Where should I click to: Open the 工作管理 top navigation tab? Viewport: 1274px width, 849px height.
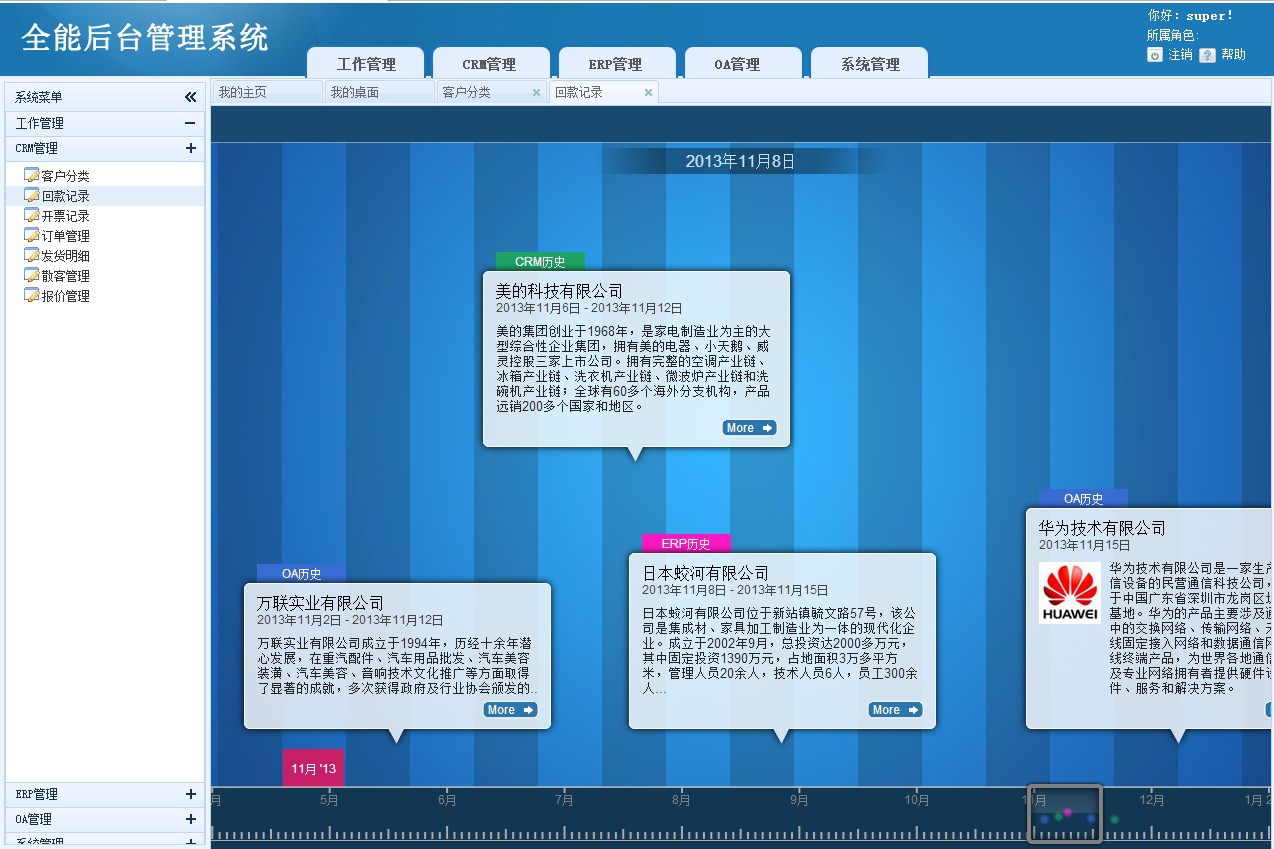[366, 63]
